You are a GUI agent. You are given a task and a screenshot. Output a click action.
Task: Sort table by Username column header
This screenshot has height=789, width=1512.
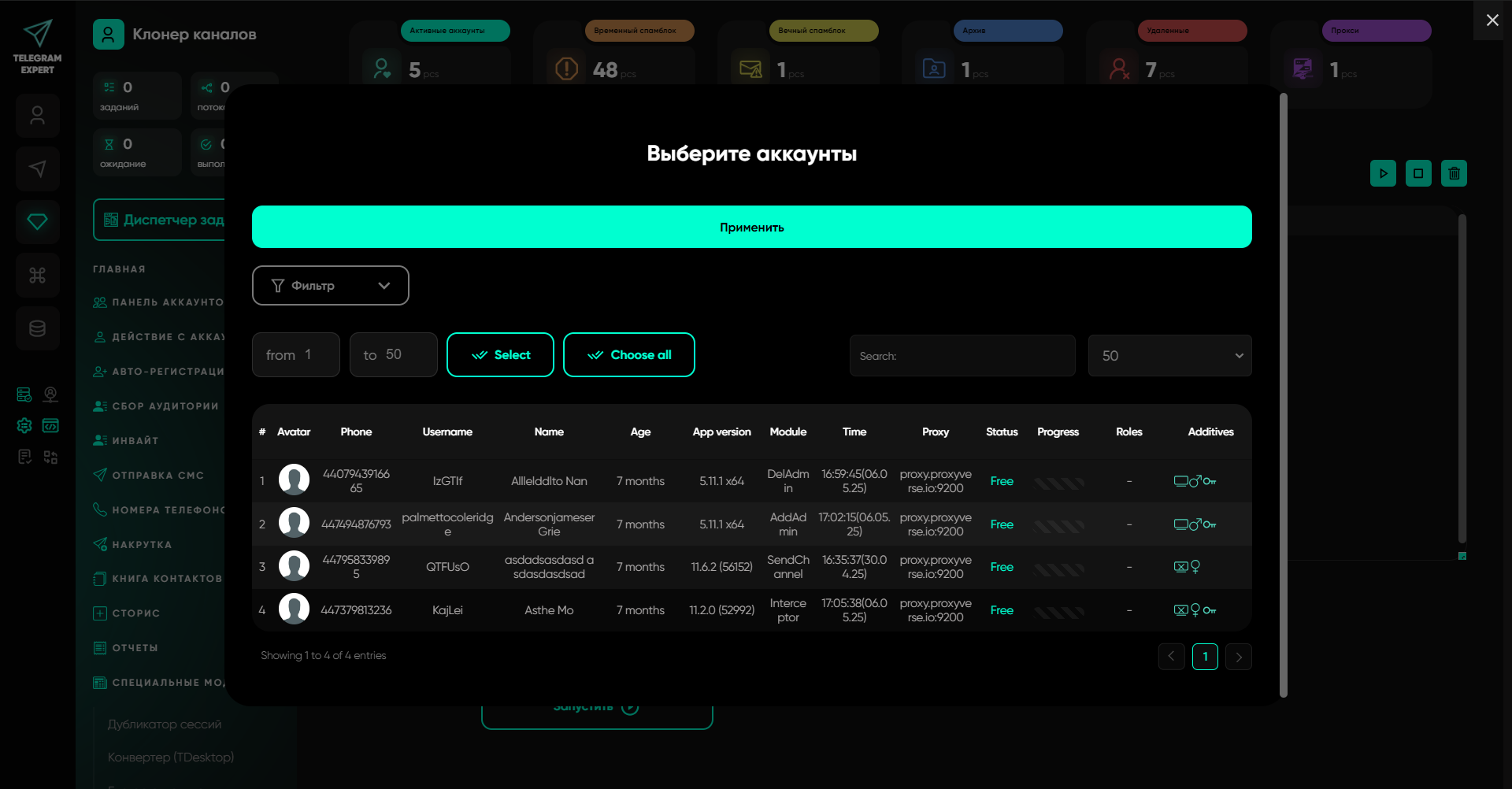point(447,432)
